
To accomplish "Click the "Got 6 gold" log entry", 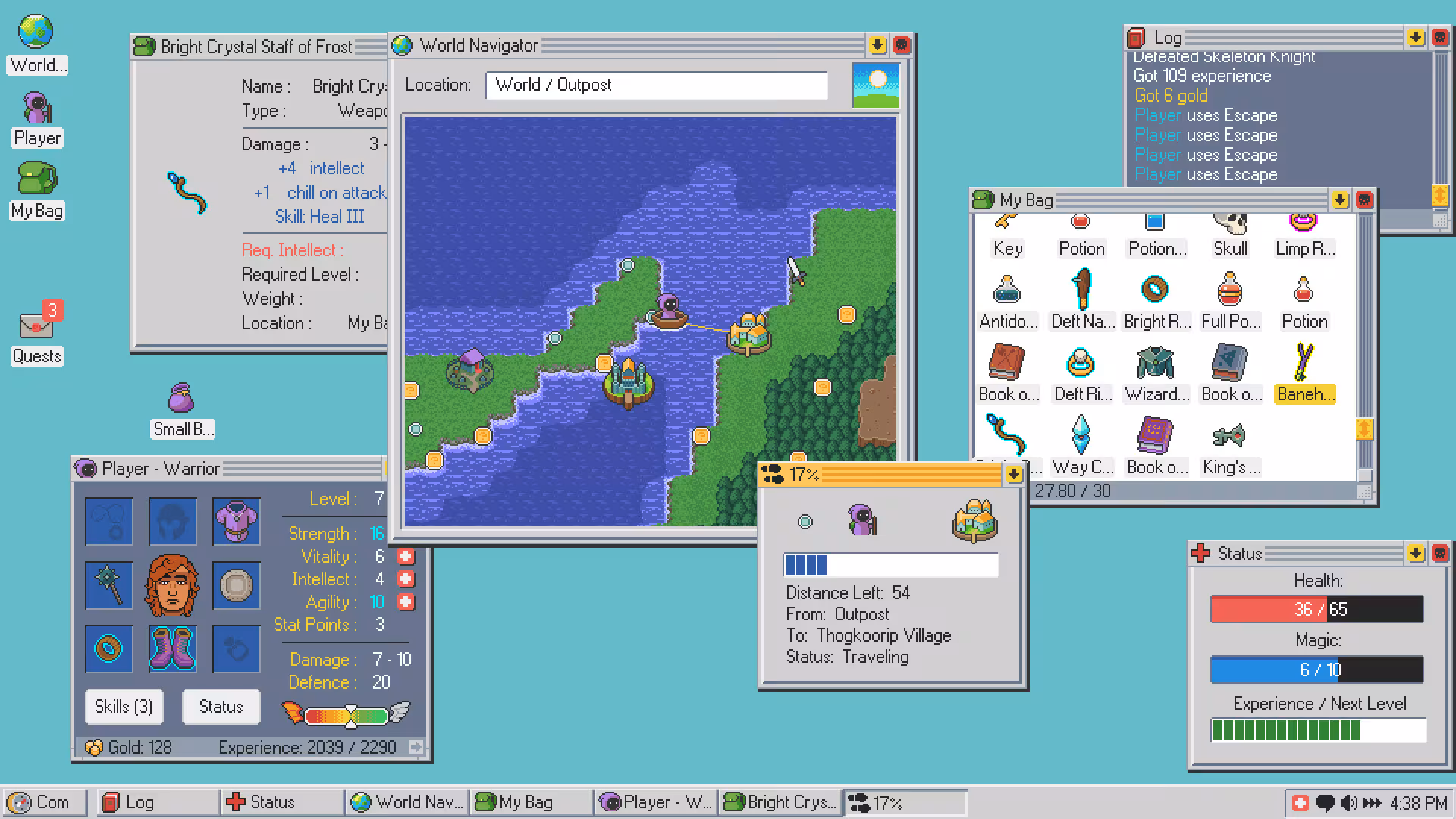I will click(1171, 96).
